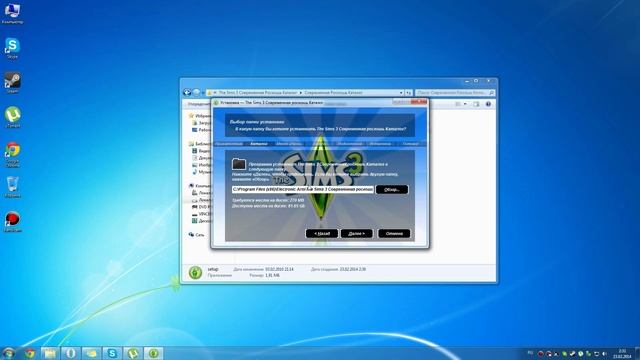Click the refresh button beside Explorer address bar
The image size is (640, 360).
point(409,93)
